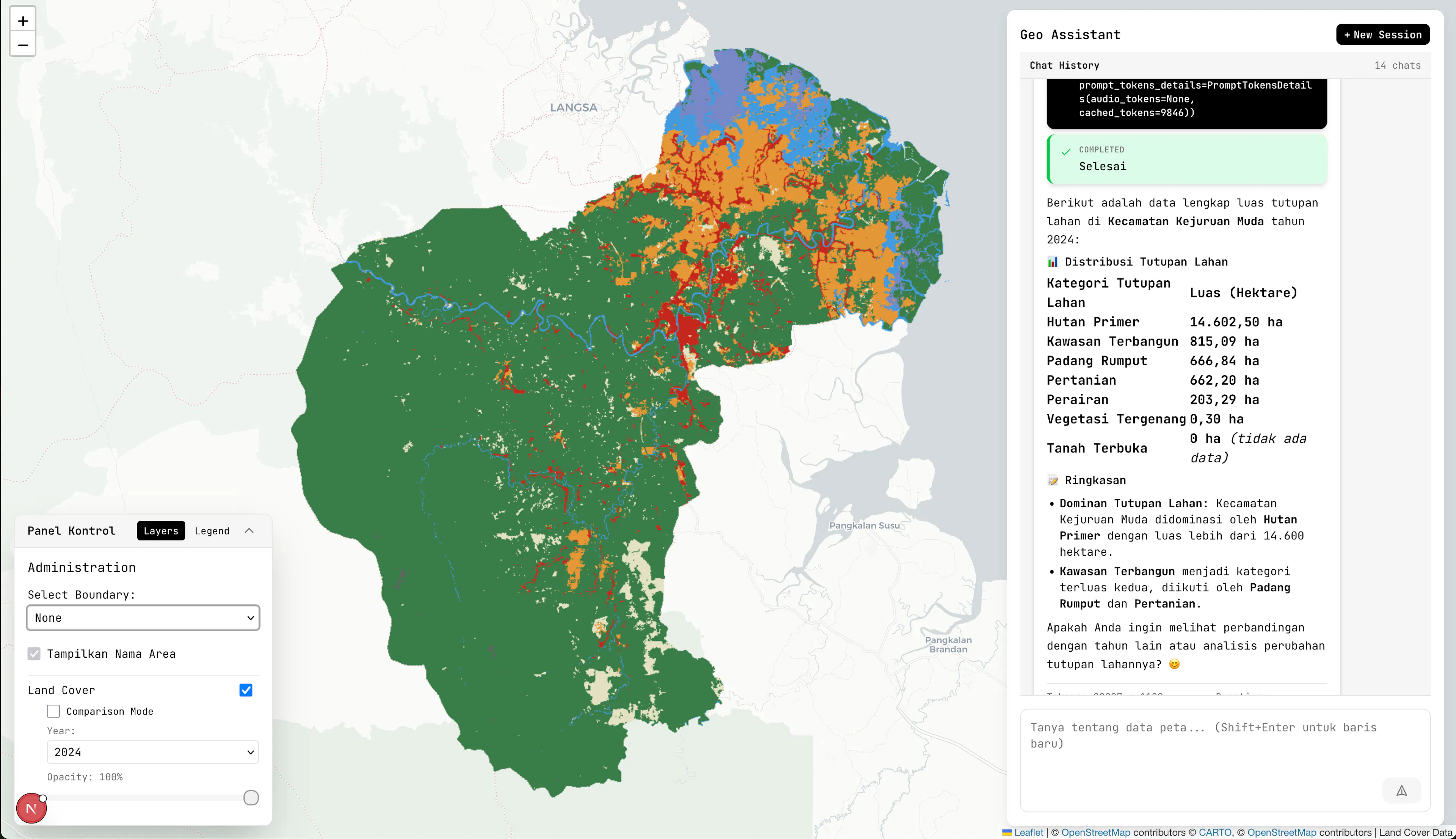Collapse the Panel Kontrol chevron
This screenshot has width=1456, height=839.
(249, 531)
